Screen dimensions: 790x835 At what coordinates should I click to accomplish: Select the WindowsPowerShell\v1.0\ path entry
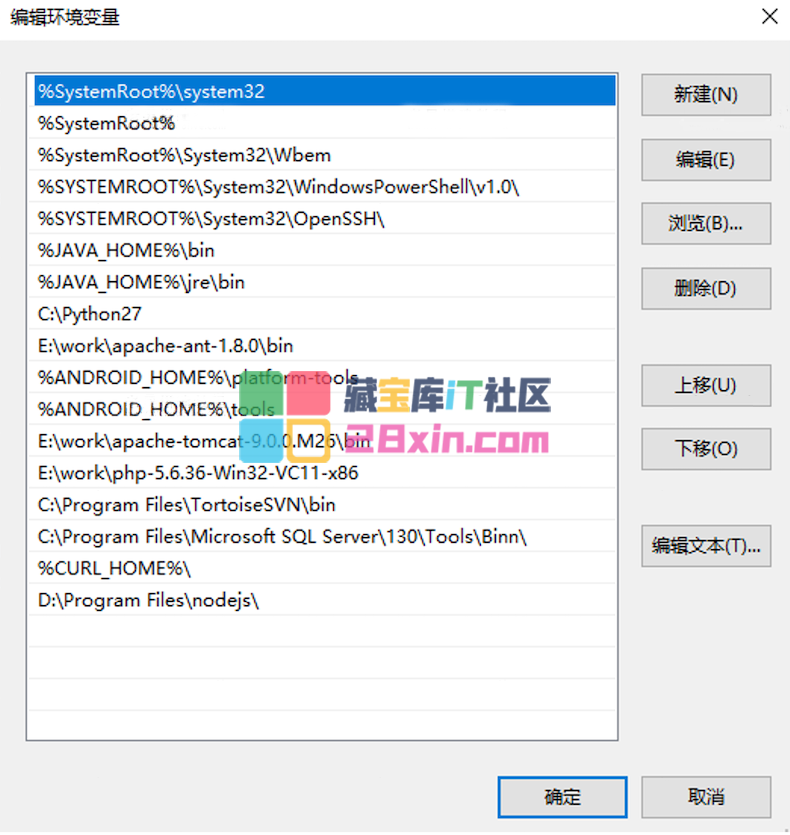click(x=278, y=187)
